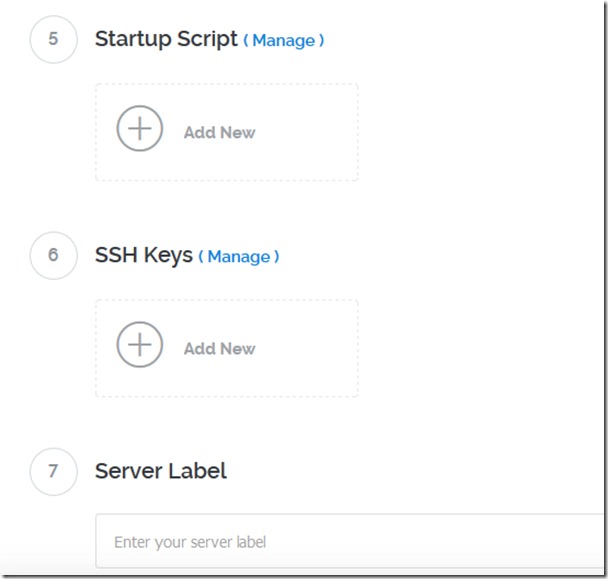Click the closing parenthesis after SSH Keys Manage
The height and width of the screenshot is (579, 608).
(x=277, y=257)
